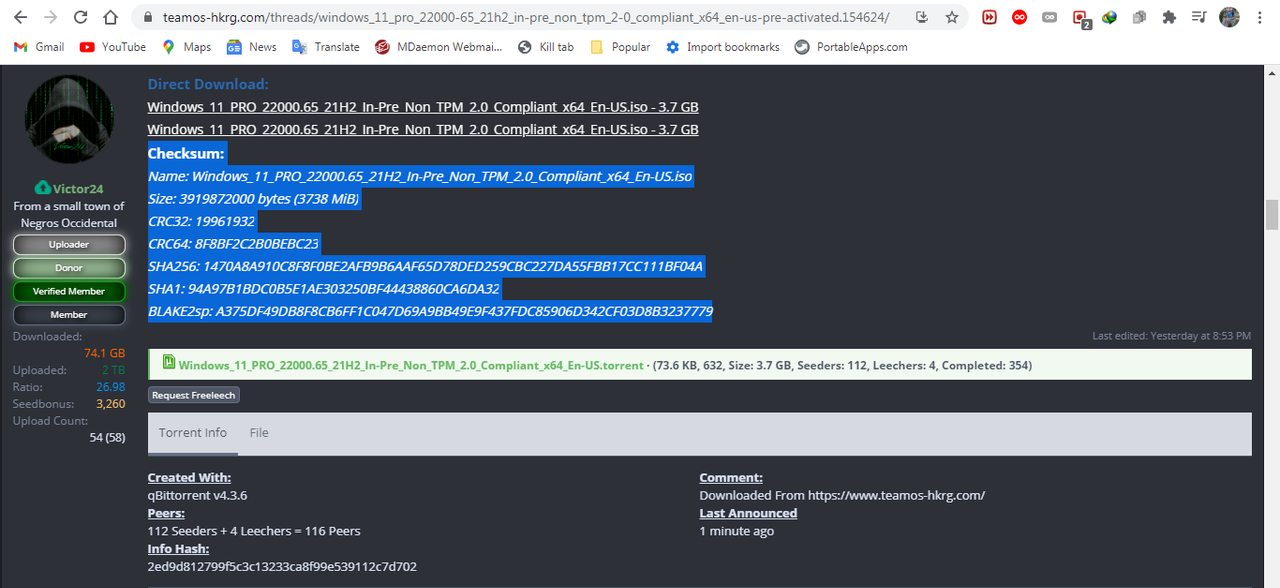Open the News bookmark
1280x588 pixels.
pos(251,47)
